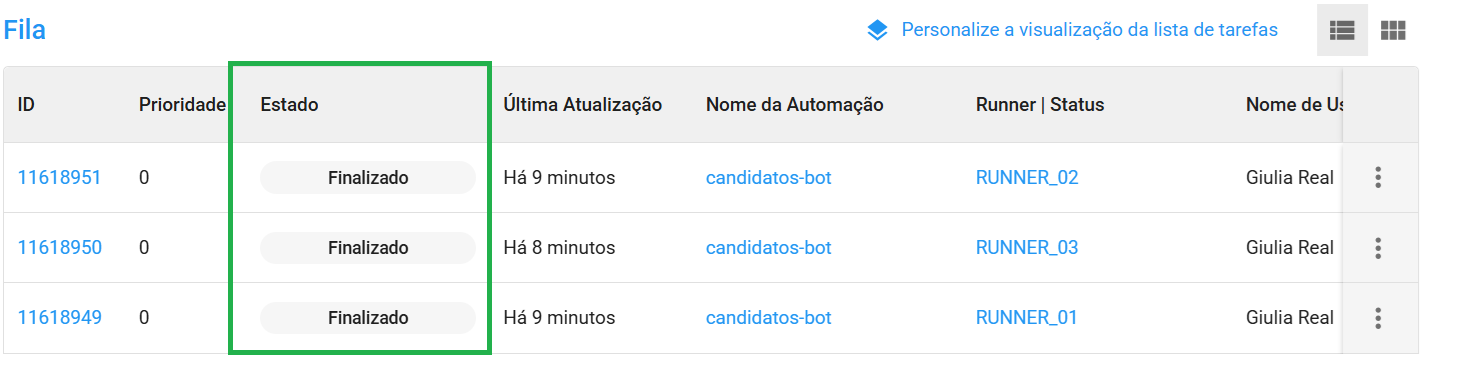Open RUNNER_03 runner link
1481x365 pixels.
[1027, 248]
